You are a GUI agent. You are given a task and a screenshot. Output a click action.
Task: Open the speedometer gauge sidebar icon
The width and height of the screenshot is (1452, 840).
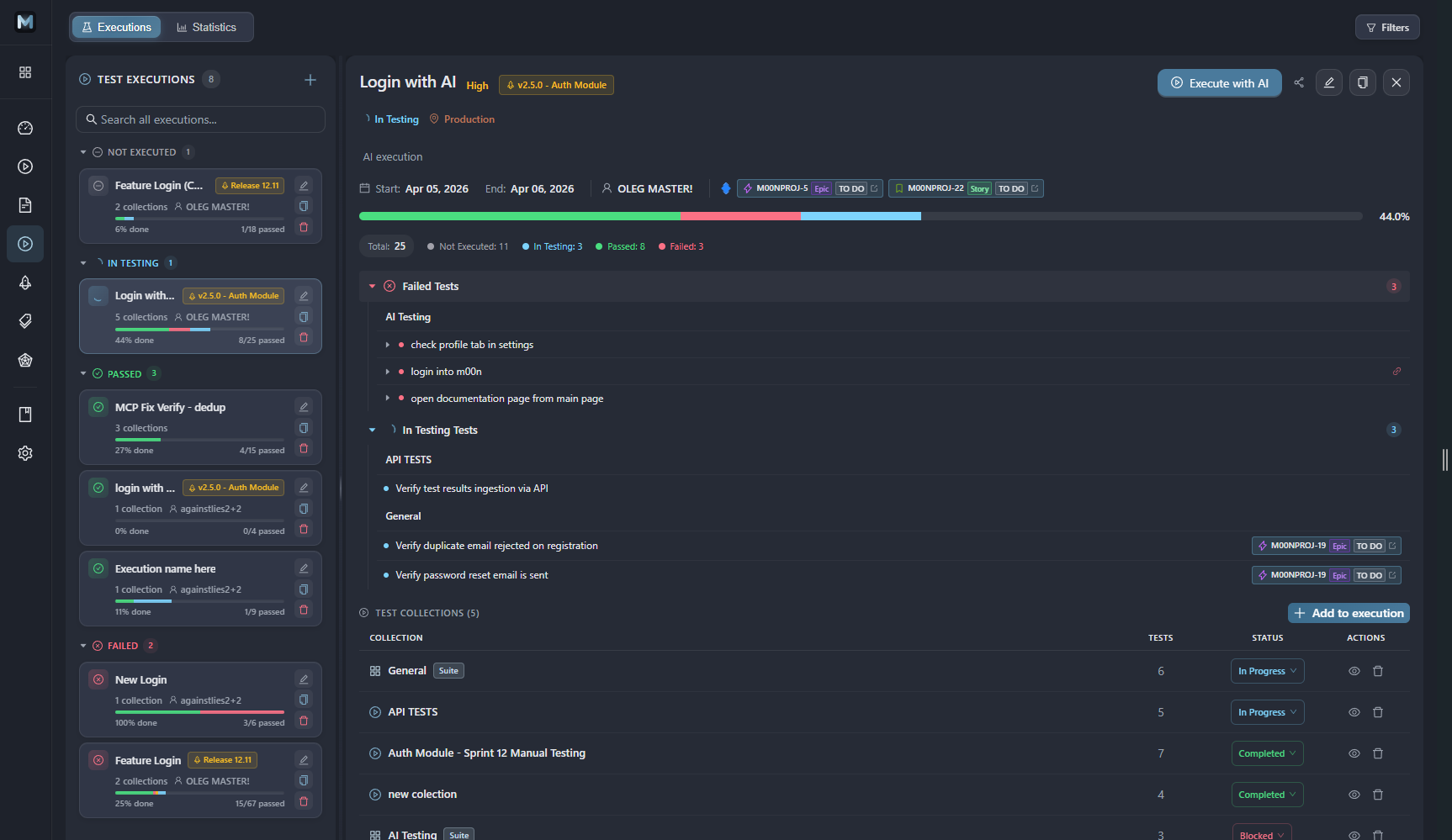pos(25,128)
